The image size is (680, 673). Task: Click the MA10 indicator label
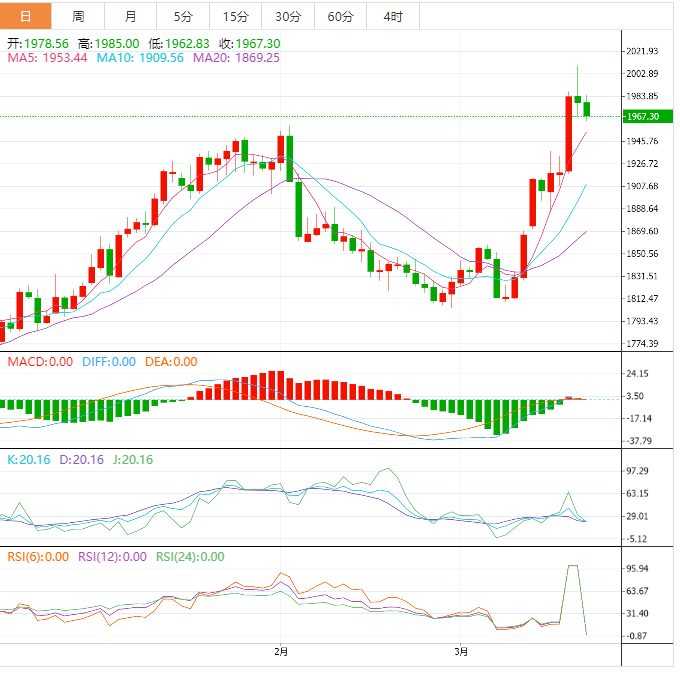pyautogui.click(x=140, y=58)
